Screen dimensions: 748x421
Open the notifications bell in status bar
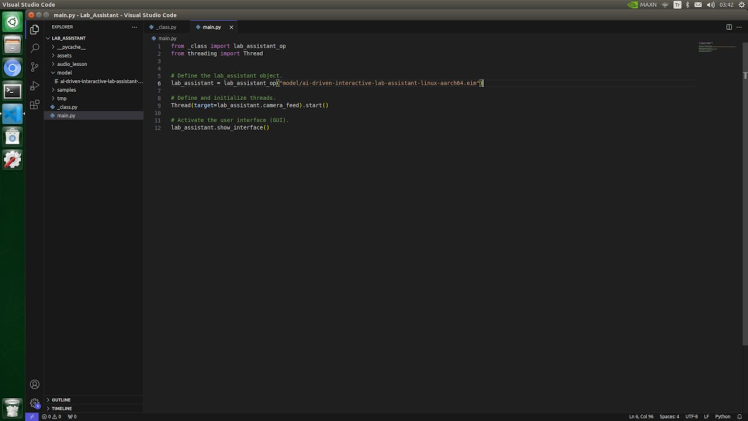click(740, 416)
